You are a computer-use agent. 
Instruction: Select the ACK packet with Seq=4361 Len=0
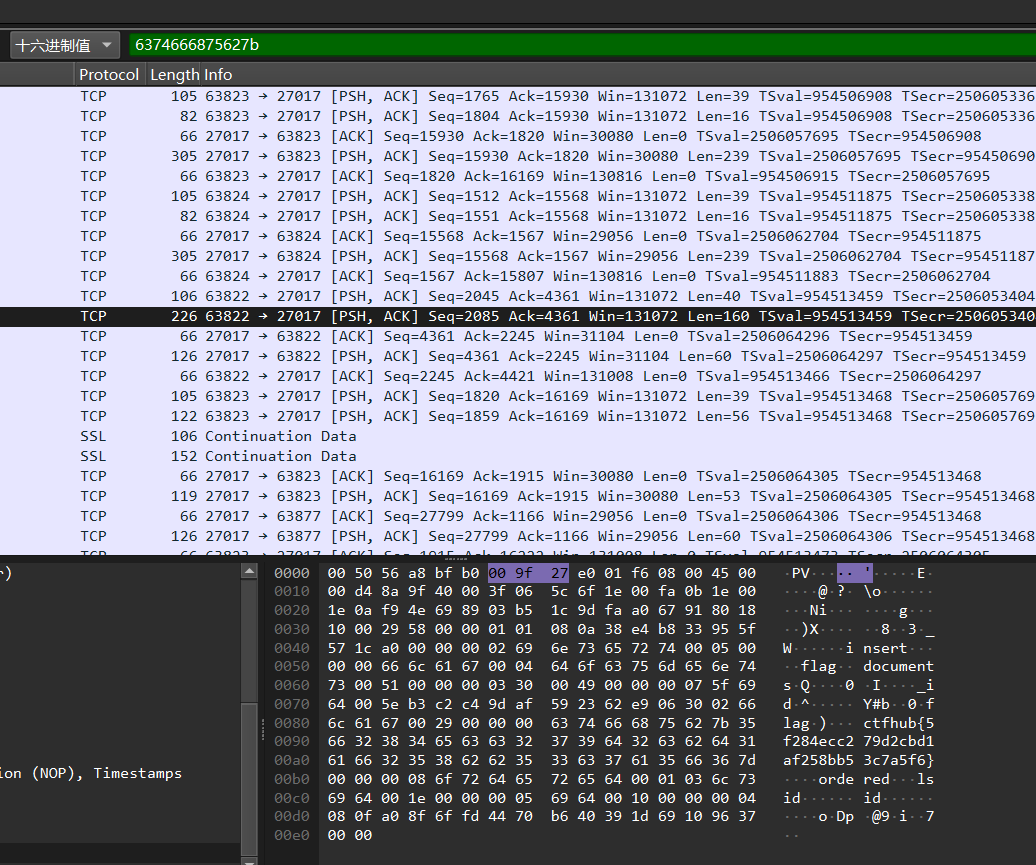518,336
